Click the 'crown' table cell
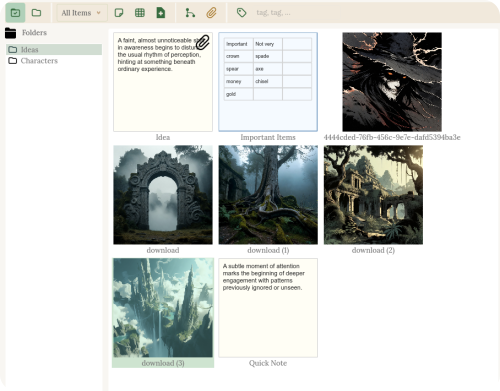The height and width of the screenshot is (391, 500). pos(239,56)
